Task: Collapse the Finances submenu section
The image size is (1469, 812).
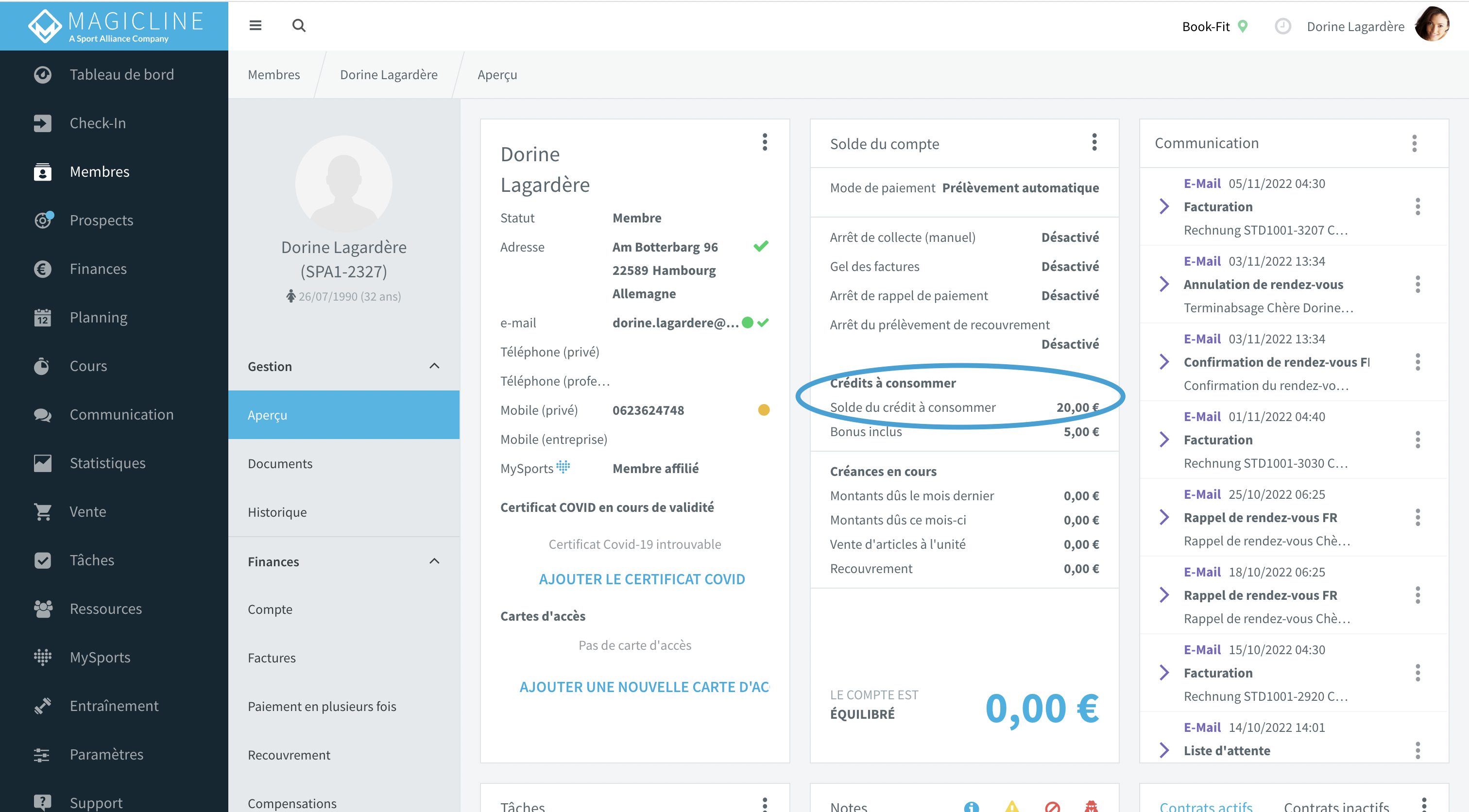Action: click(434, 561)
